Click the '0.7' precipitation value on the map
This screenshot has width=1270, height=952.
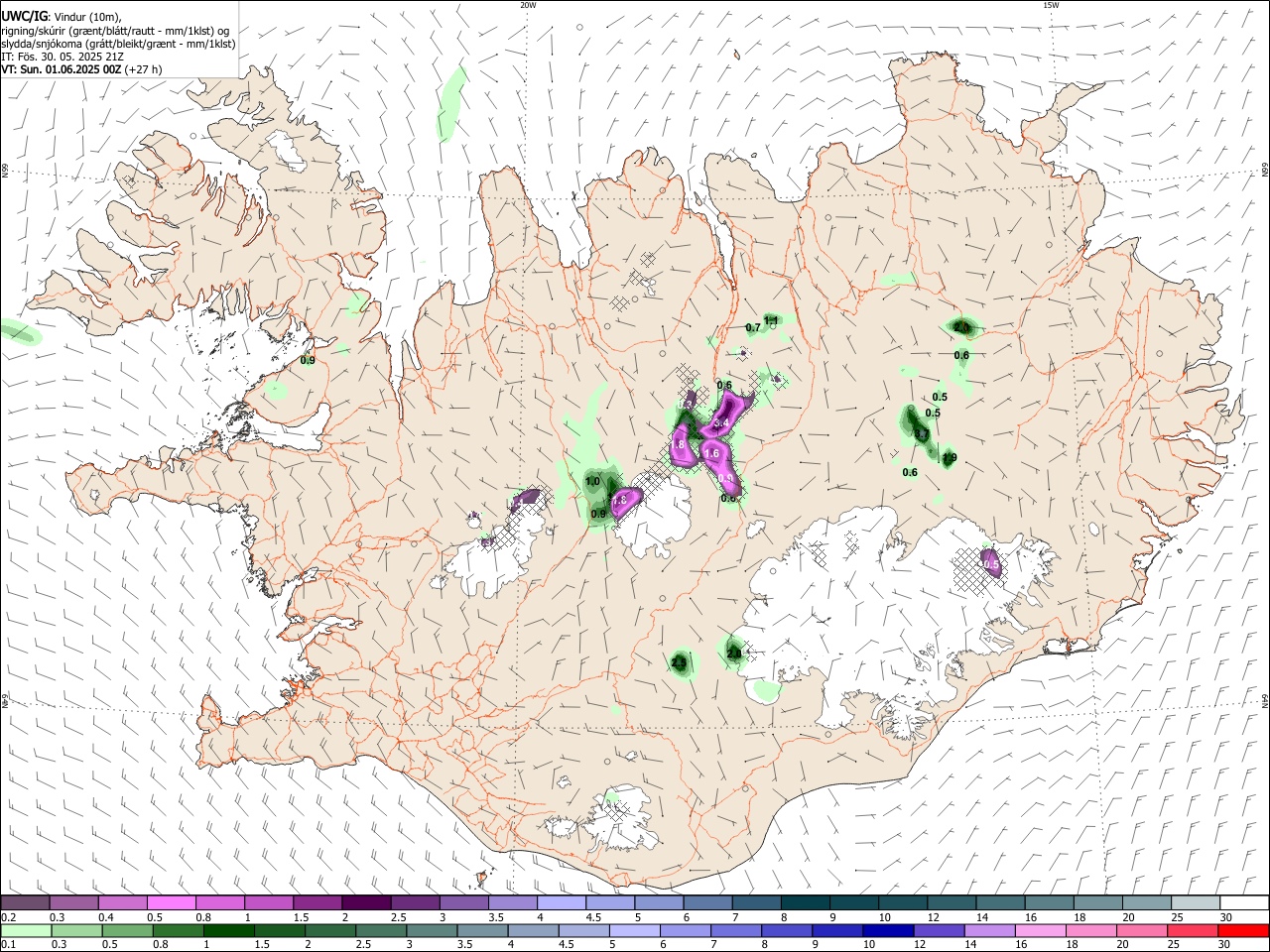point(752,327)
